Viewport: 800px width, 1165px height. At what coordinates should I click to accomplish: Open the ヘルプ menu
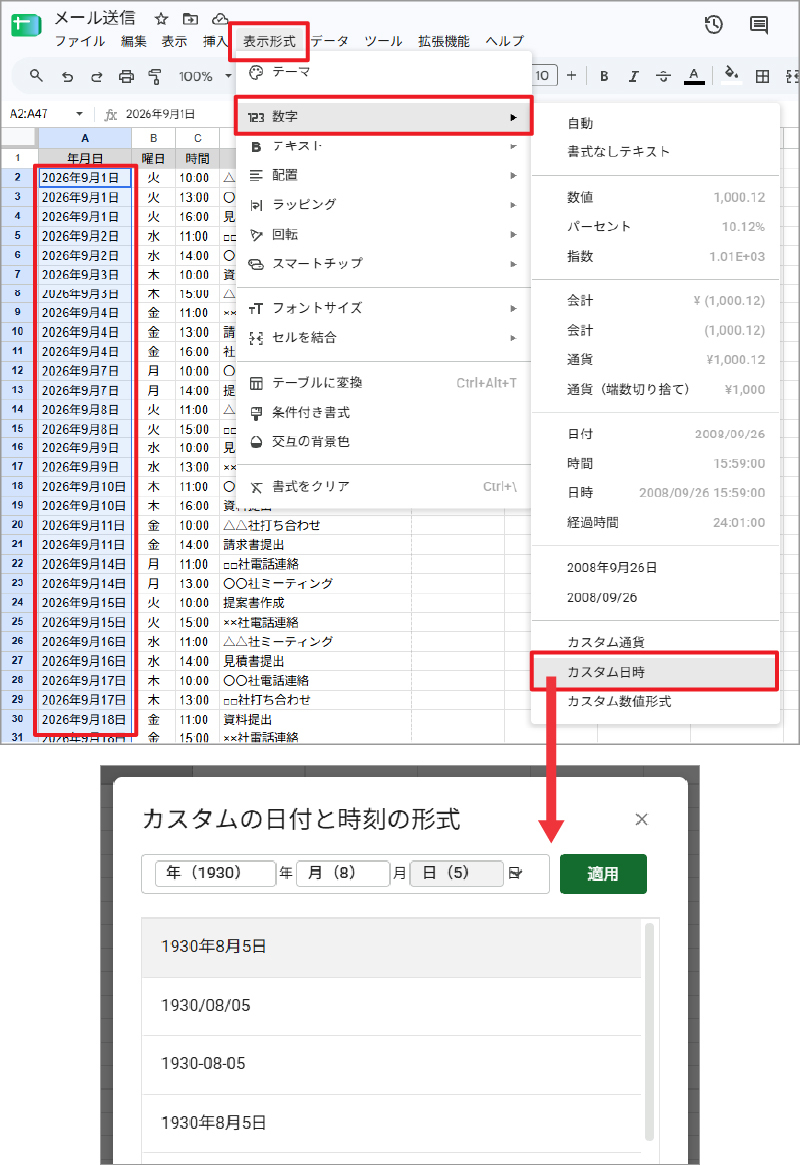point(505,41)
